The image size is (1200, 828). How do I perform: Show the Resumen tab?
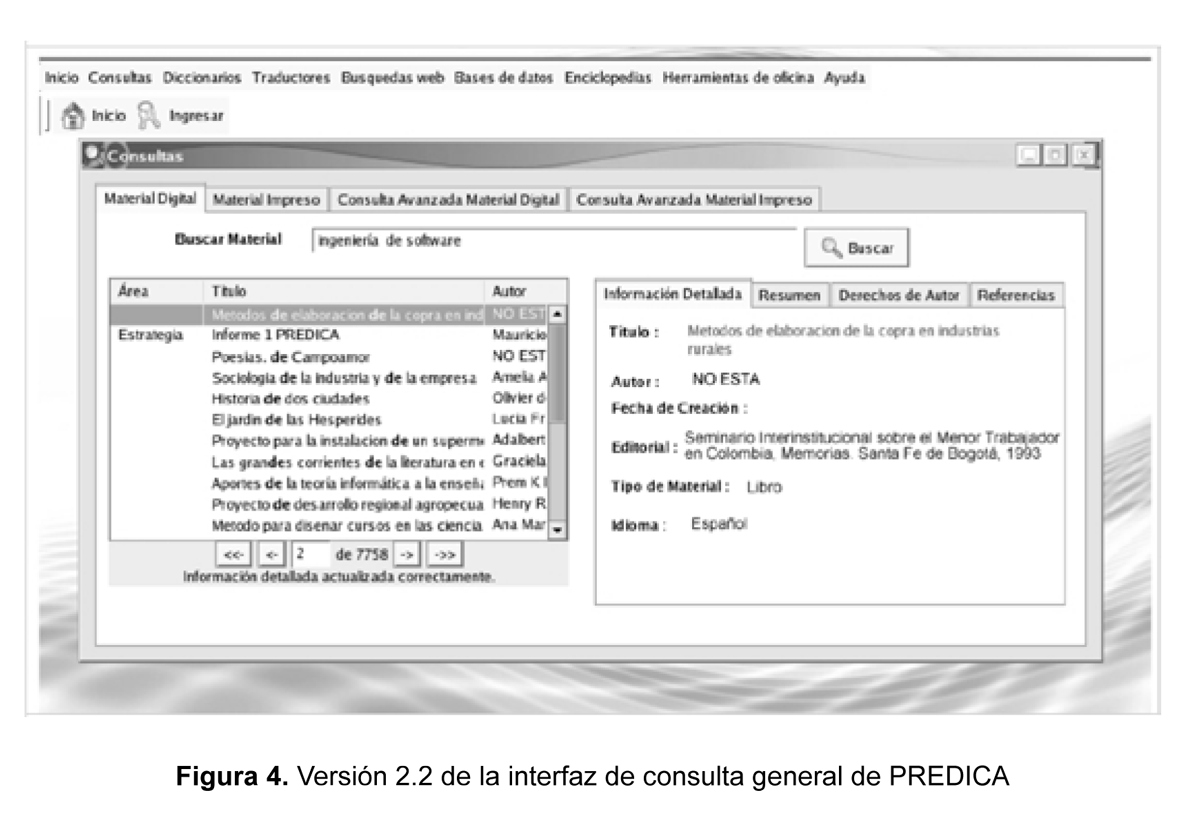(x=790, y=296)
